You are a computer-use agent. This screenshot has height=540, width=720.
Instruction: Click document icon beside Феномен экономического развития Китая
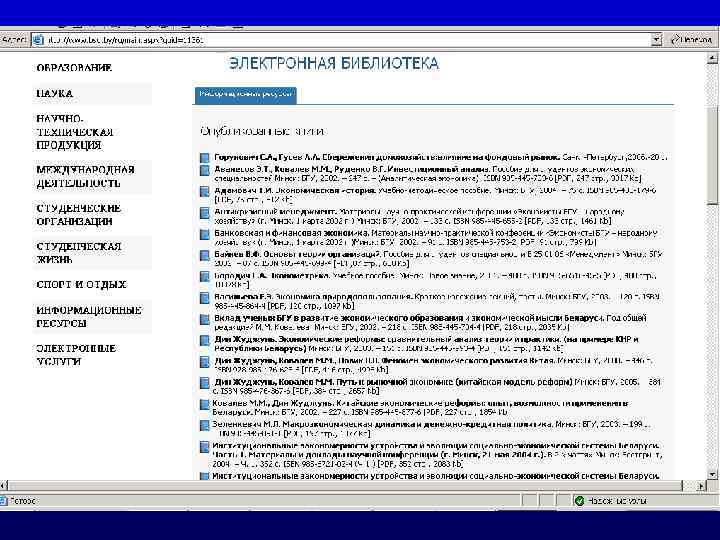tap(205, 361)
